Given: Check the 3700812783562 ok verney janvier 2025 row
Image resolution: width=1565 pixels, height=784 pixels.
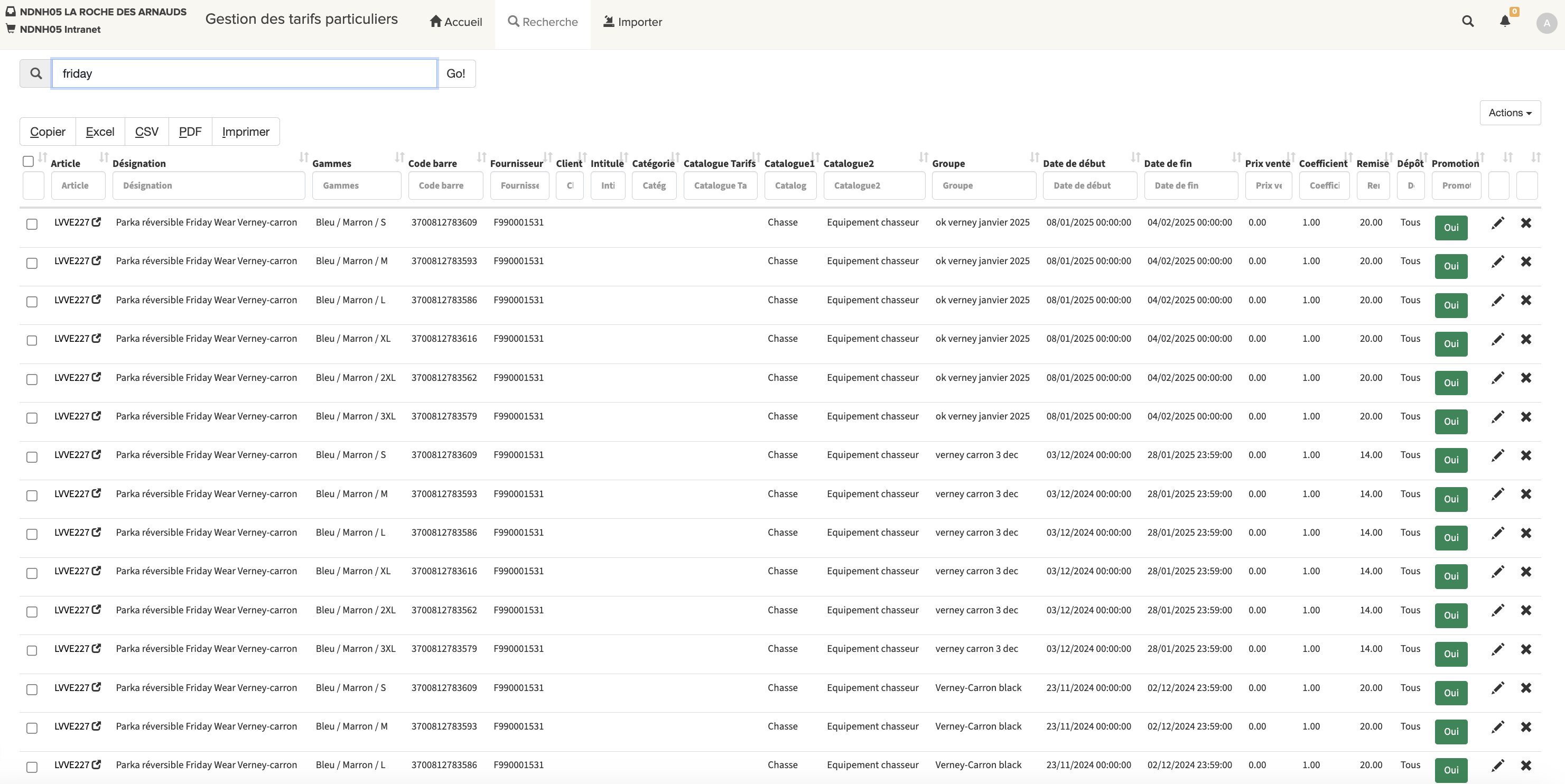Looking at the screenshot, I should coord(32,379).
